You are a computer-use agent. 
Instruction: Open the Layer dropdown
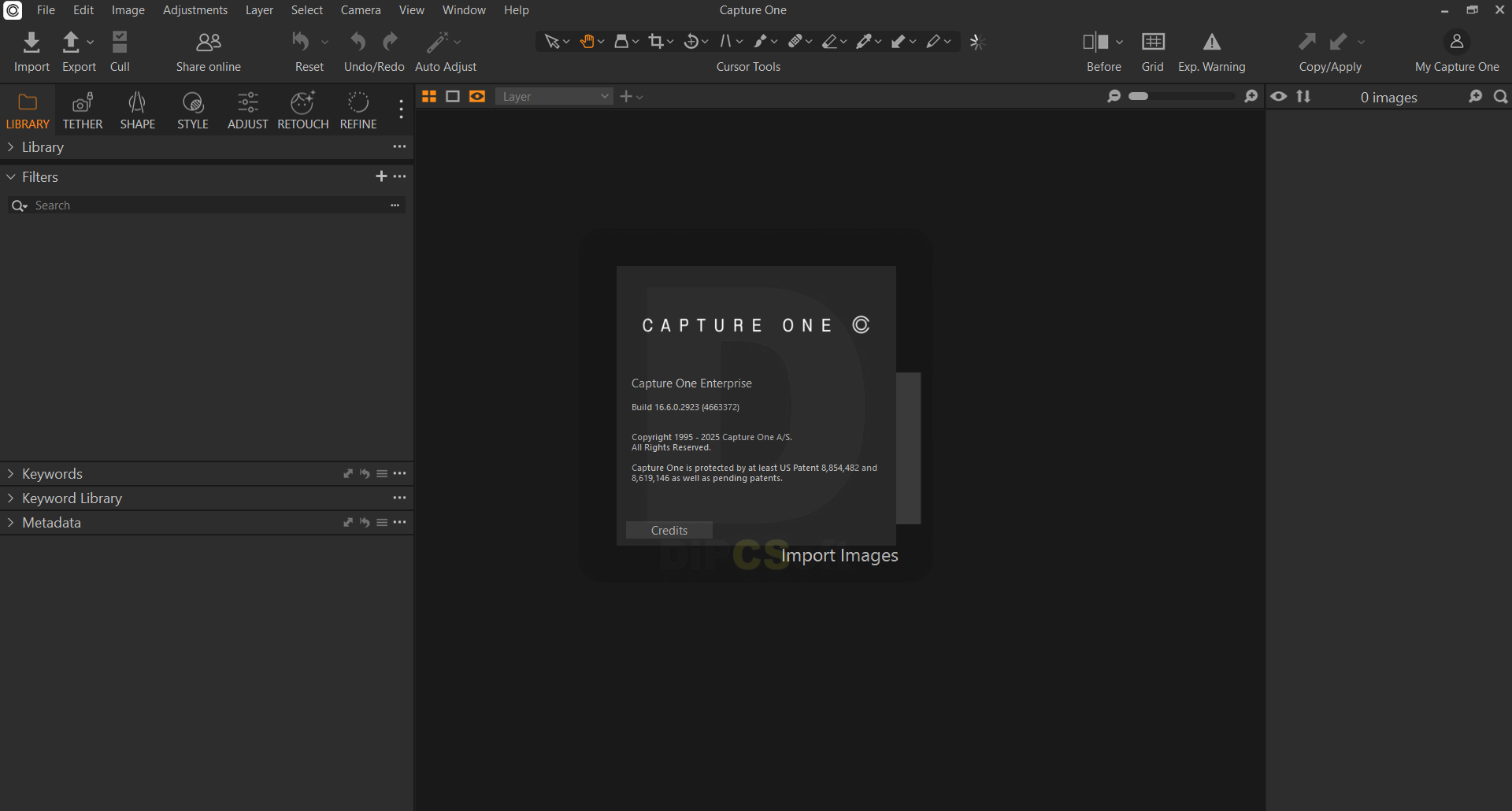pos(554,96)
